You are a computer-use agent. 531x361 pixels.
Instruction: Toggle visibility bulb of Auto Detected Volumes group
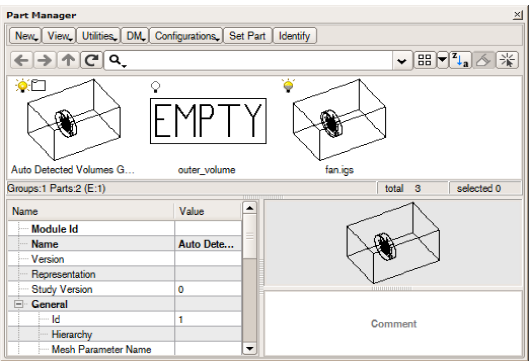[22, 85]
